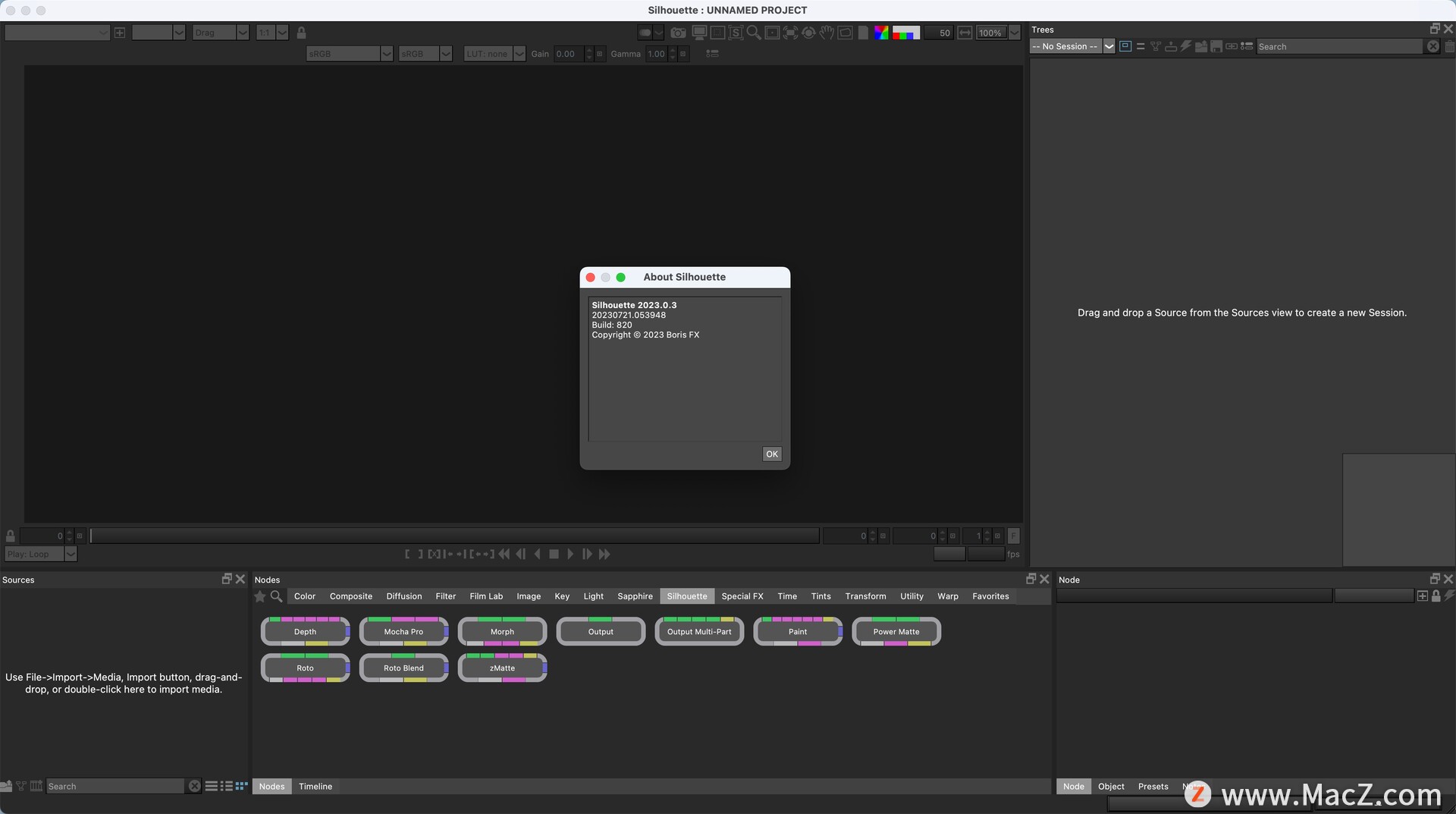Click the play backward button
The height and width of the screenshot is (814, 1456).
(538, 555)
